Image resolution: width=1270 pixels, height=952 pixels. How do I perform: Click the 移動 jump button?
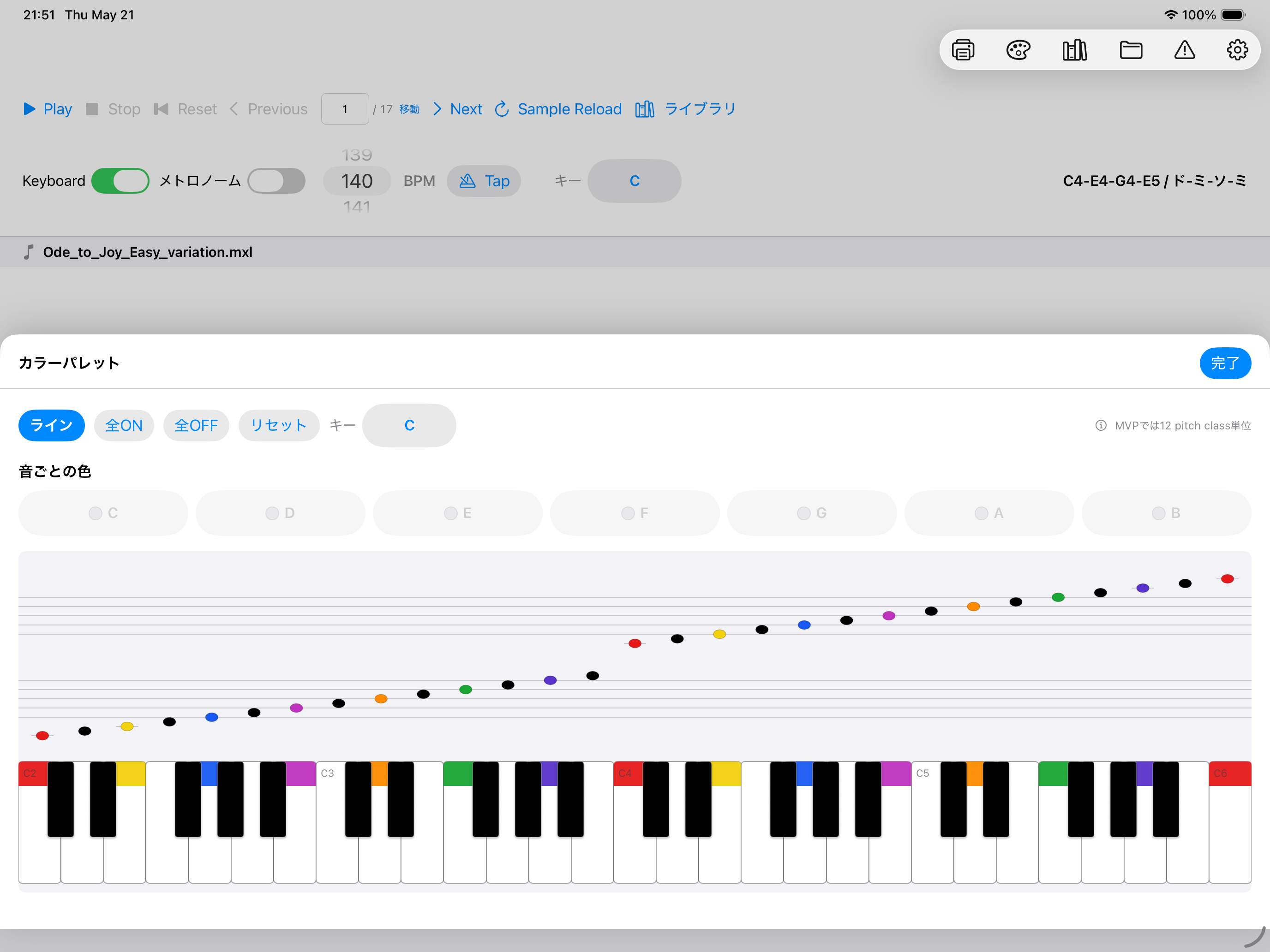pyautogui.click(x=409, y=109)
